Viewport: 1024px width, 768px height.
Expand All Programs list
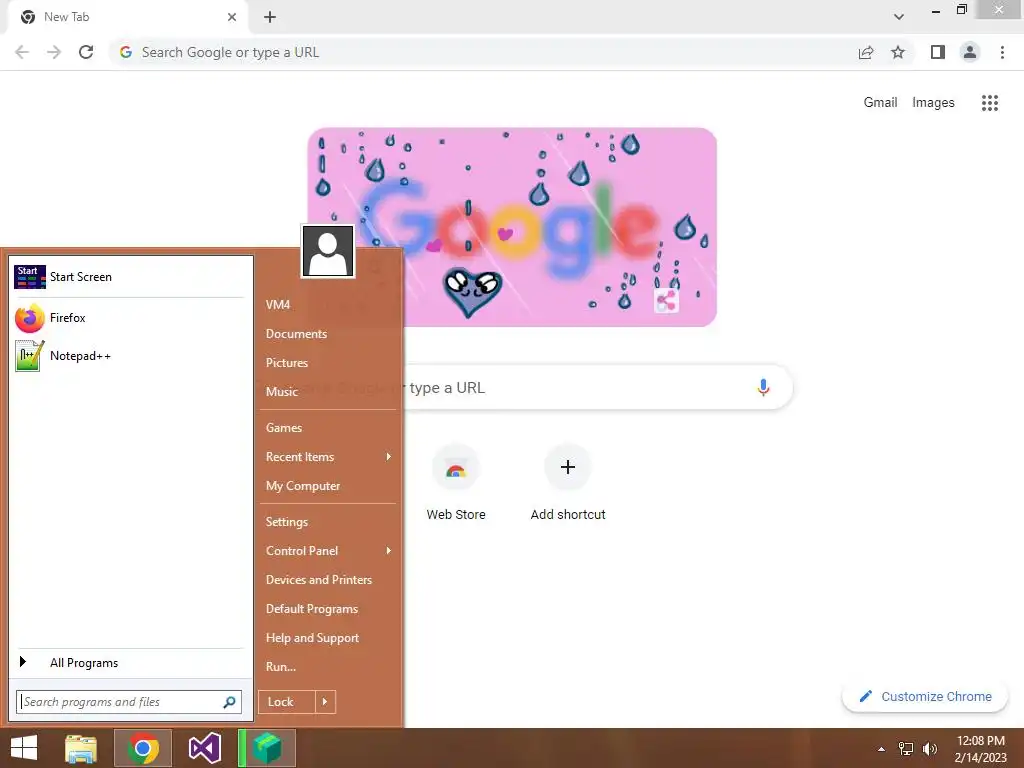point(130,663)
